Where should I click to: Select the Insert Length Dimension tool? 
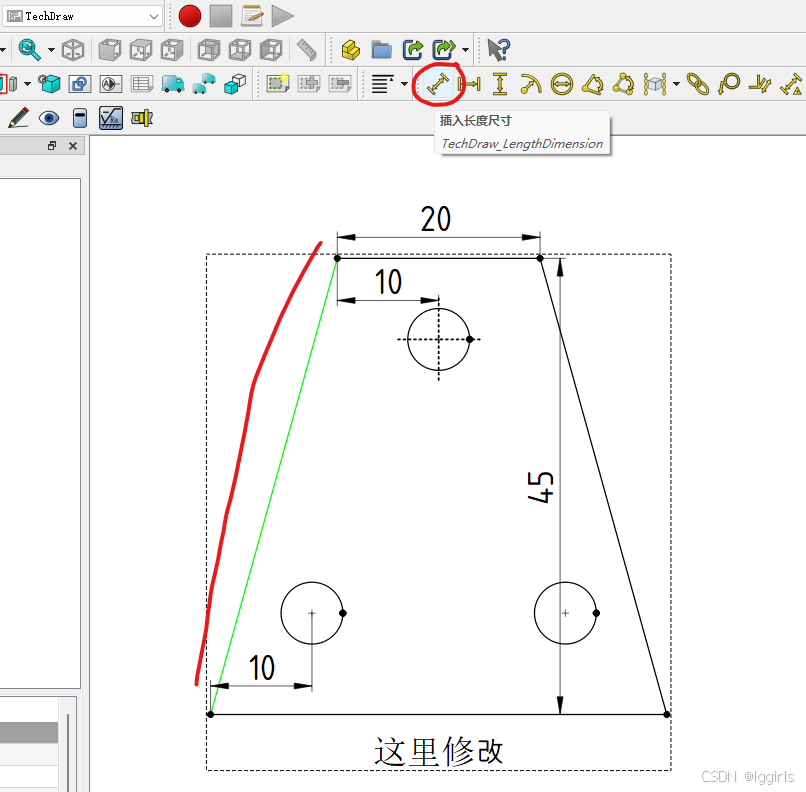pos(438,84)
